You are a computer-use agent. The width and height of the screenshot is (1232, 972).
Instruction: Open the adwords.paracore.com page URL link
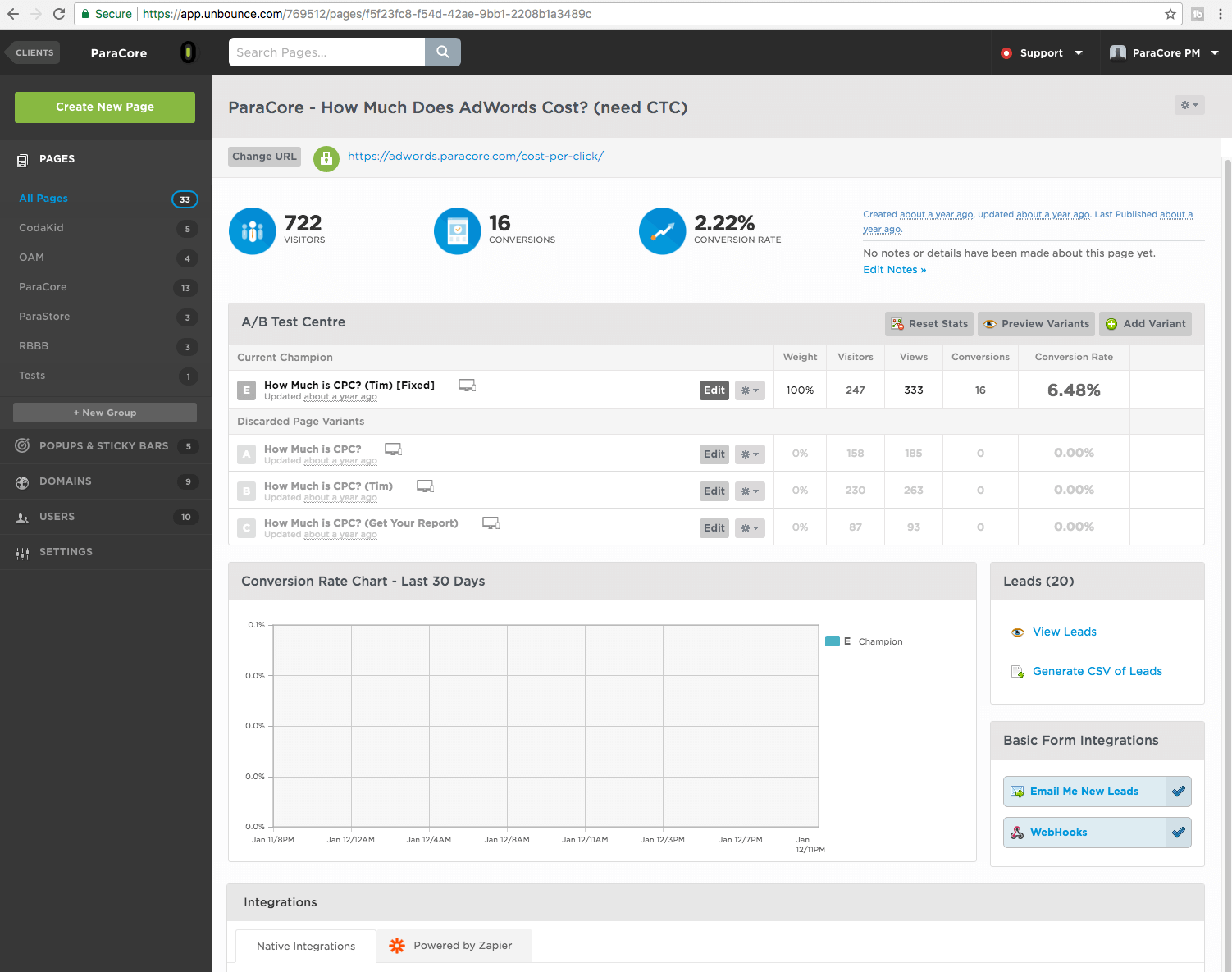[476, 157]
